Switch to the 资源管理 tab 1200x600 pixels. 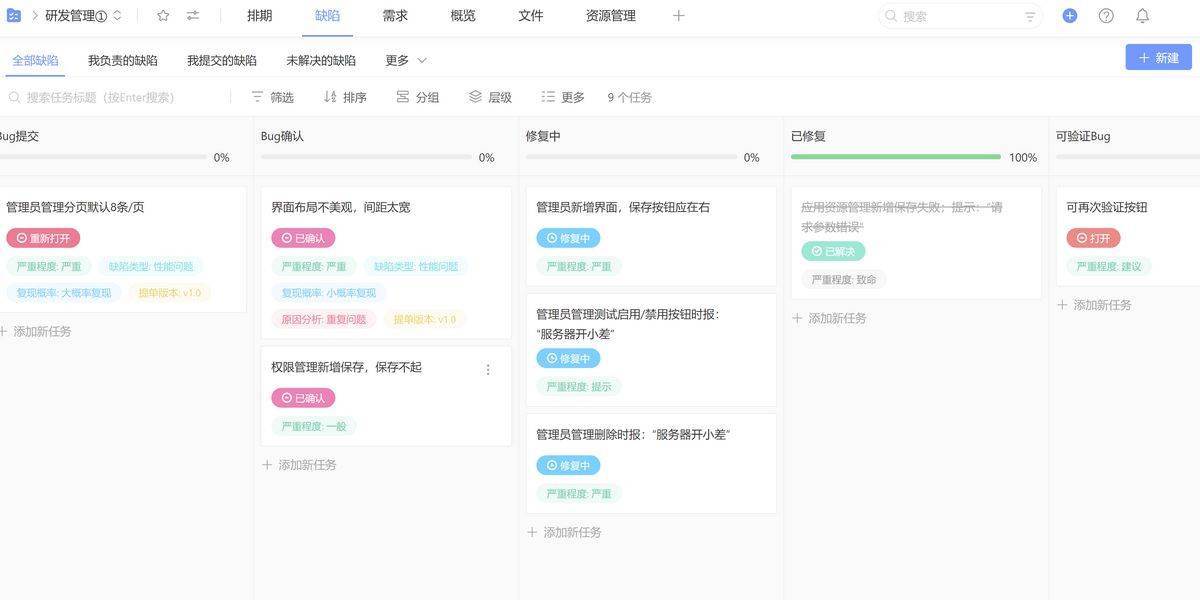click(611, 16)
